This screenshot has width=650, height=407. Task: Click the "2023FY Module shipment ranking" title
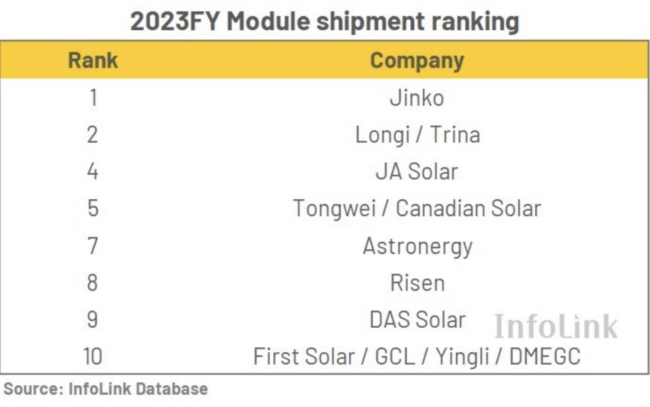(x=326, y=20)
